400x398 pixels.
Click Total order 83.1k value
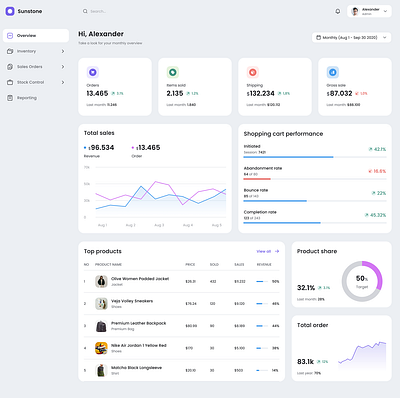pyautogui.click(x=305, y=362)
